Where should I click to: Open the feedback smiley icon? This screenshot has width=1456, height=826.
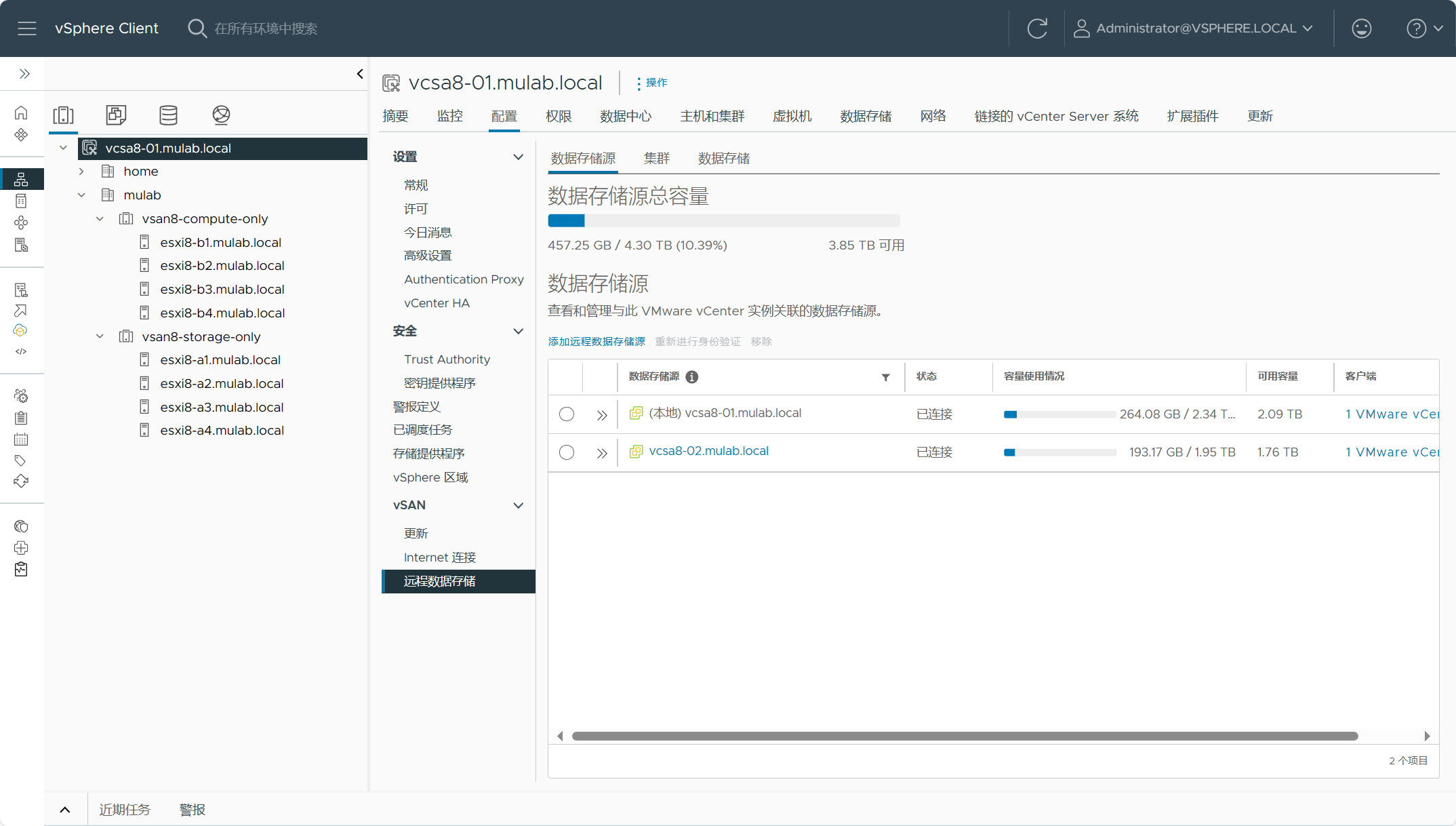[x=1361, y=28]
